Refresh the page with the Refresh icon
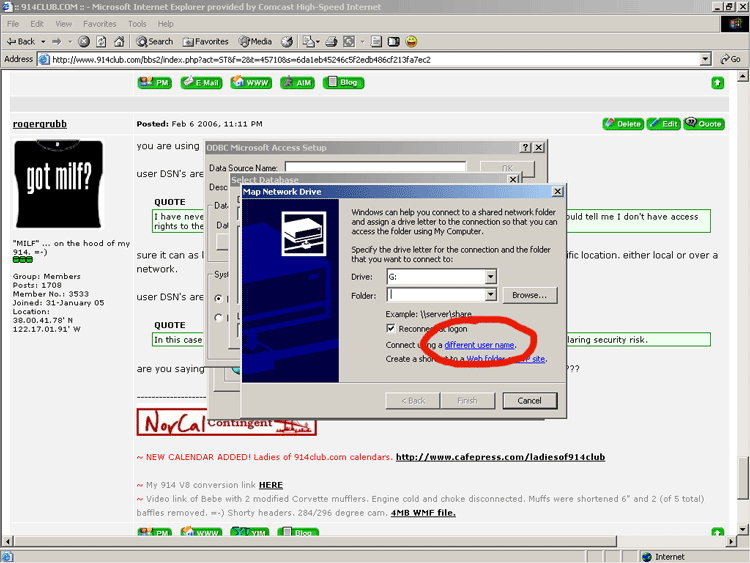The height and width of the screenshot is (563, 750). [x=101, y=42]
